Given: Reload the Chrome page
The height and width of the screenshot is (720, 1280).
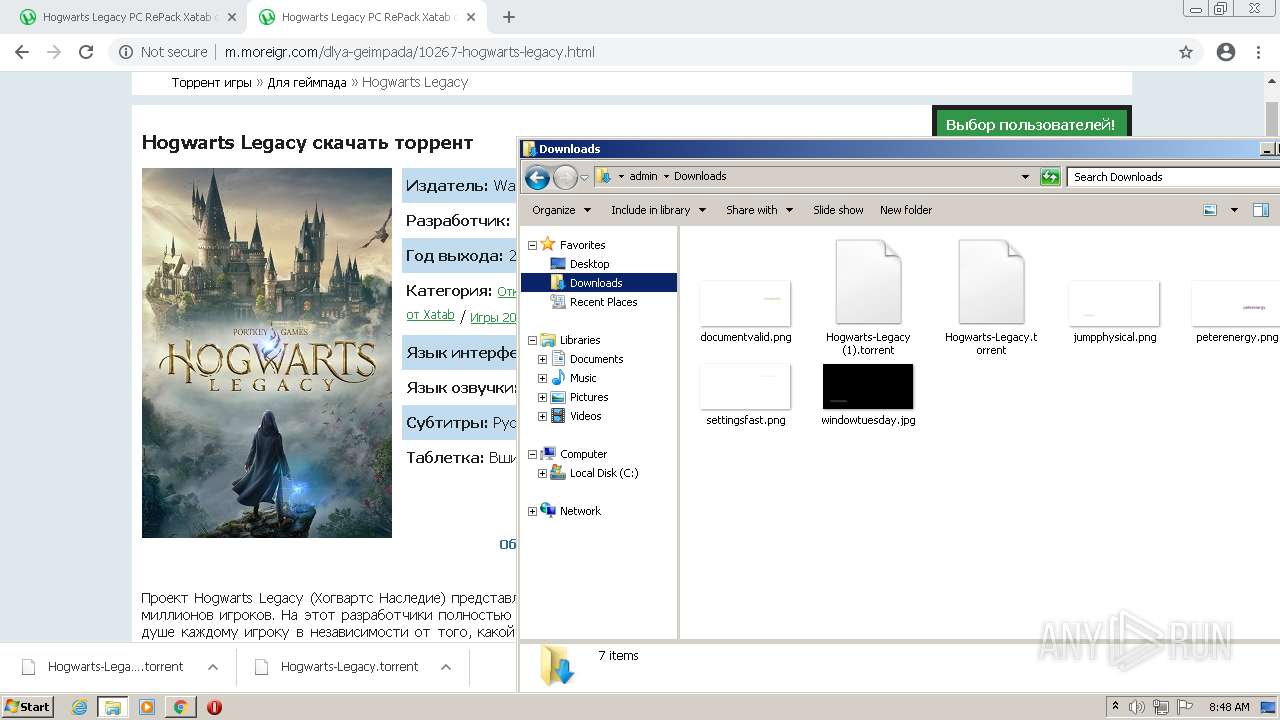Looking at the screenshot, I should (x=86, y=52).
